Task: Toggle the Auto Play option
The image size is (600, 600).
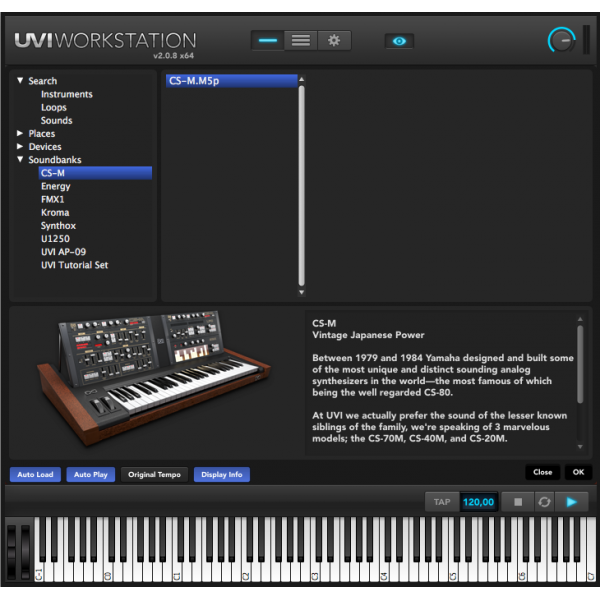Action: click(x=91, y=474)
